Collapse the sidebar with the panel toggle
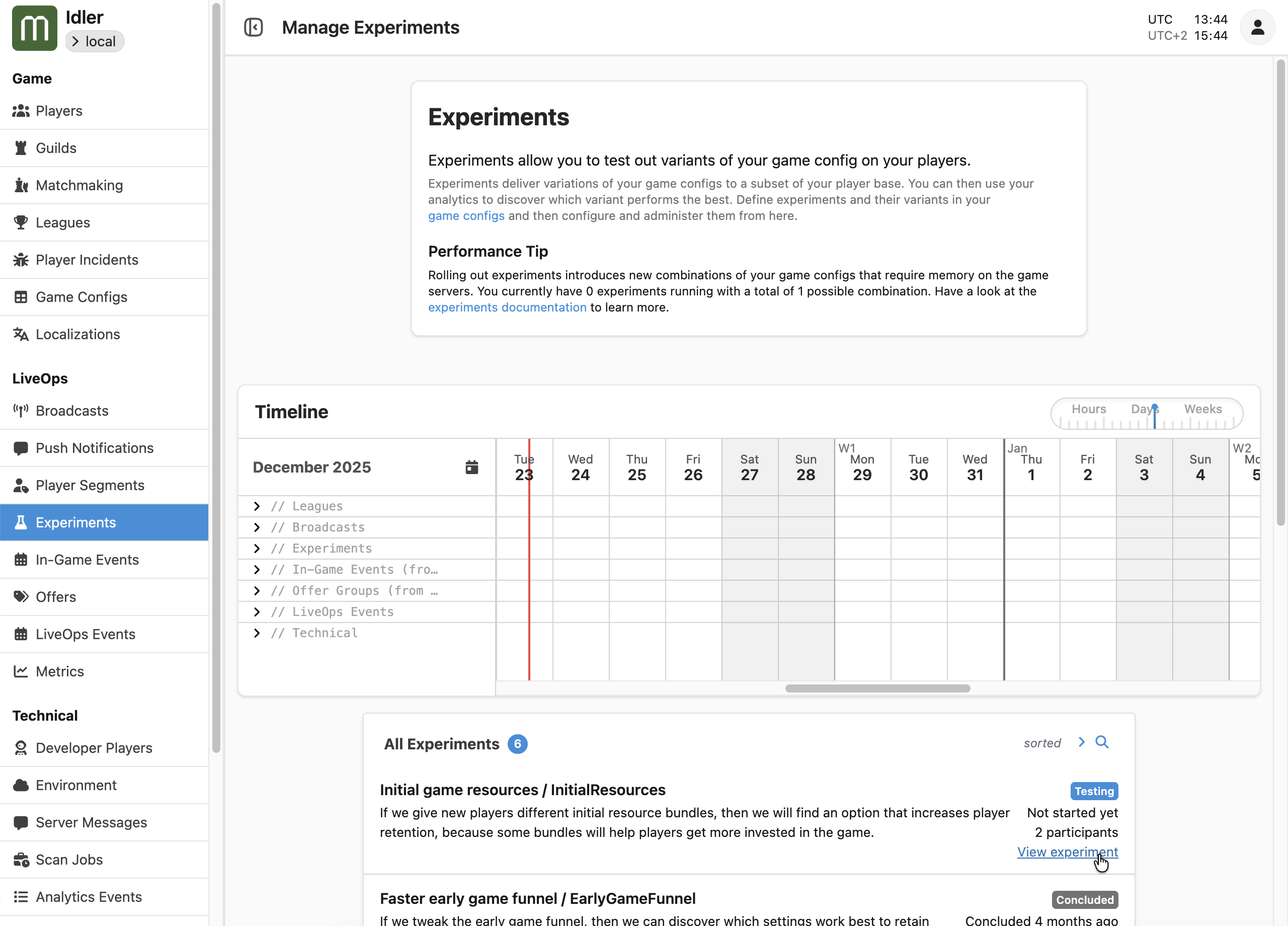This screenshot has width=1288, height=926. (254, 27)
